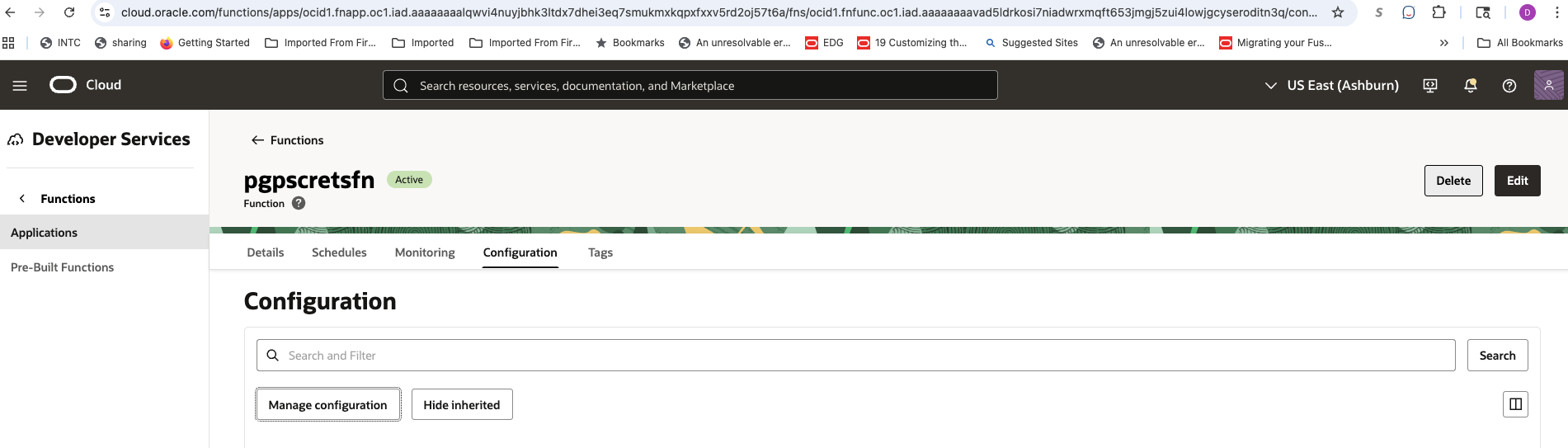This screenshot has height=448, width=1568.
Task: Click Hide inherited button
Action: point(462,404)
